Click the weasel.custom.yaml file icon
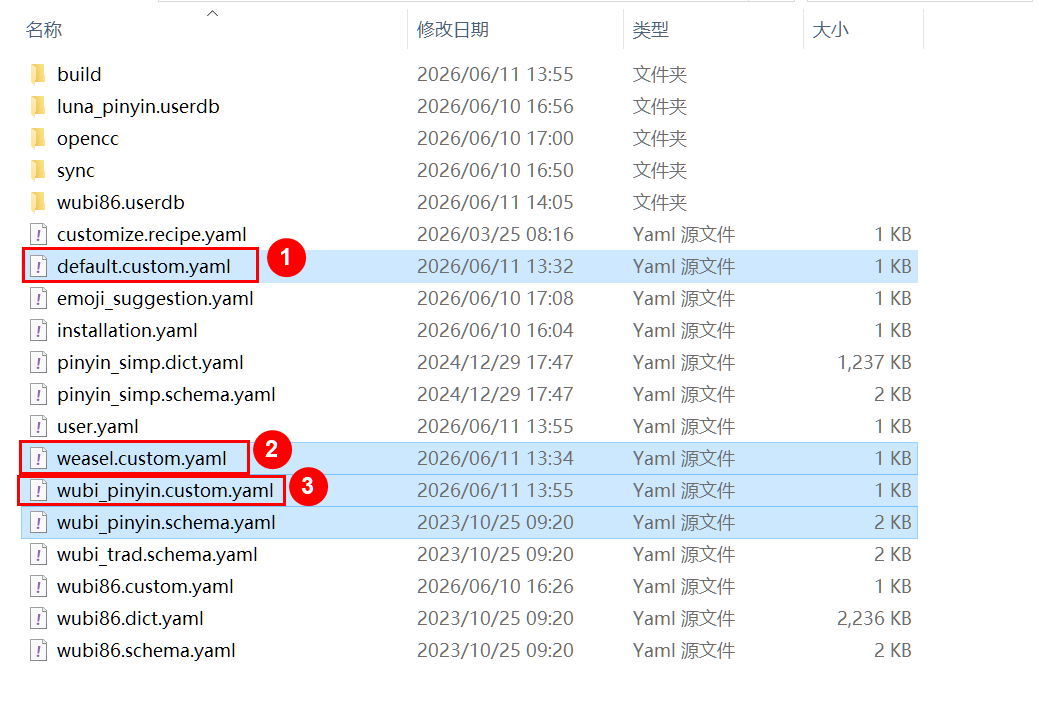Viewport: 1039px width, 724px height. pyautogui.click(x=38, y=458)
